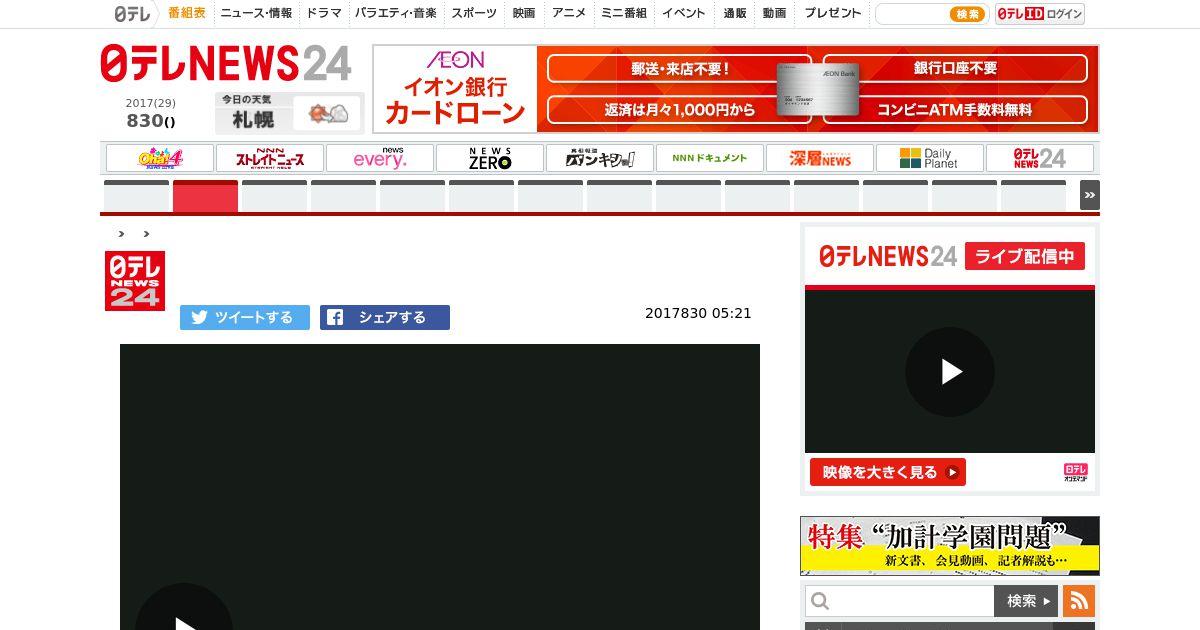The image size is (1200, 630).
Task: Click the Nittele logo in top bar
Action: coord(132,13)
